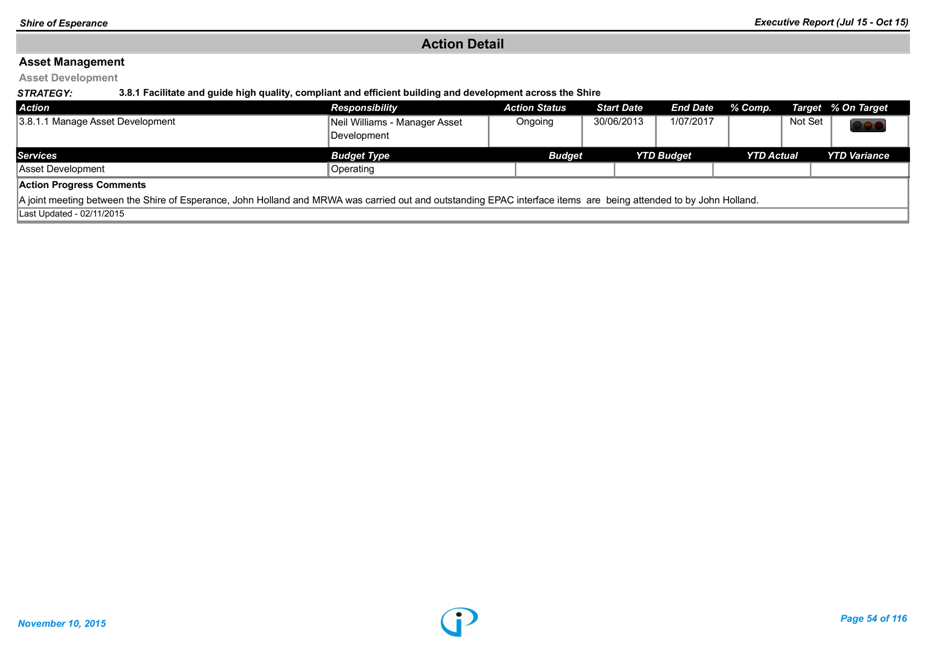The image size is (928, 657).
Task: Click the Shire of Esperance header text
Action: [63, 23]
